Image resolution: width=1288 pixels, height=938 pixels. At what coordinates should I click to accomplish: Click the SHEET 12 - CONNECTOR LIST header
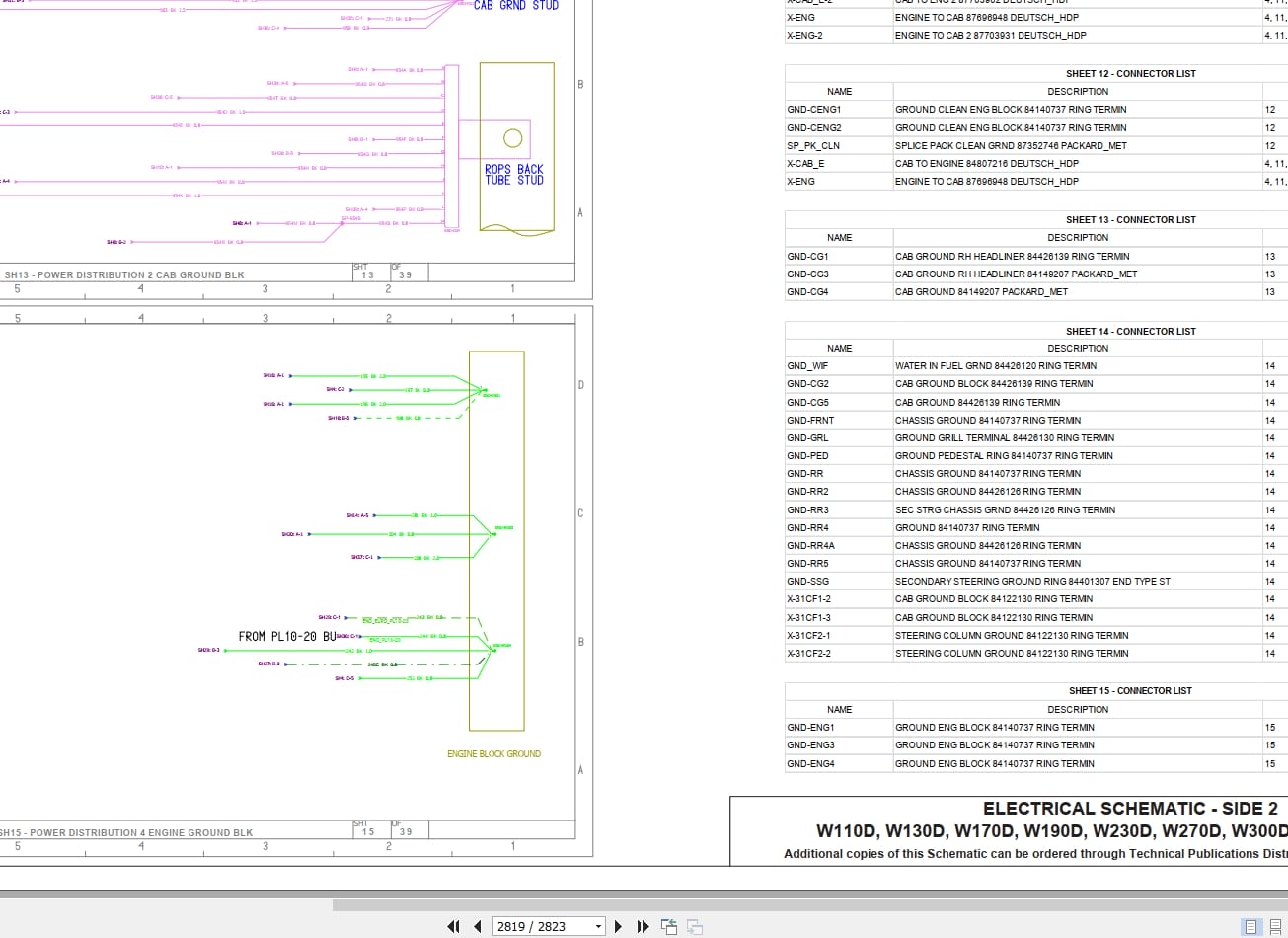[x=1130, y=73]
